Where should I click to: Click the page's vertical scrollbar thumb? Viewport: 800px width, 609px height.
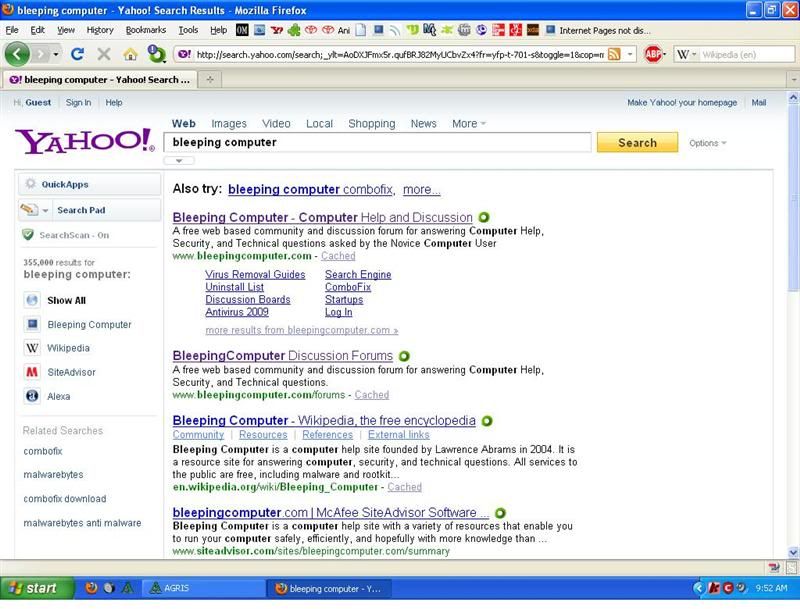(793, 199)
